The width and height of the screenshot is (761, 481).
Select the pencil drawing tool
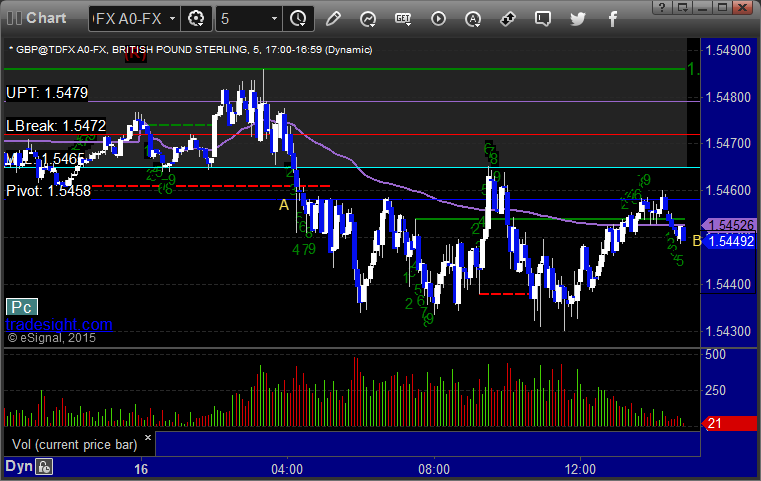point(333,19)
